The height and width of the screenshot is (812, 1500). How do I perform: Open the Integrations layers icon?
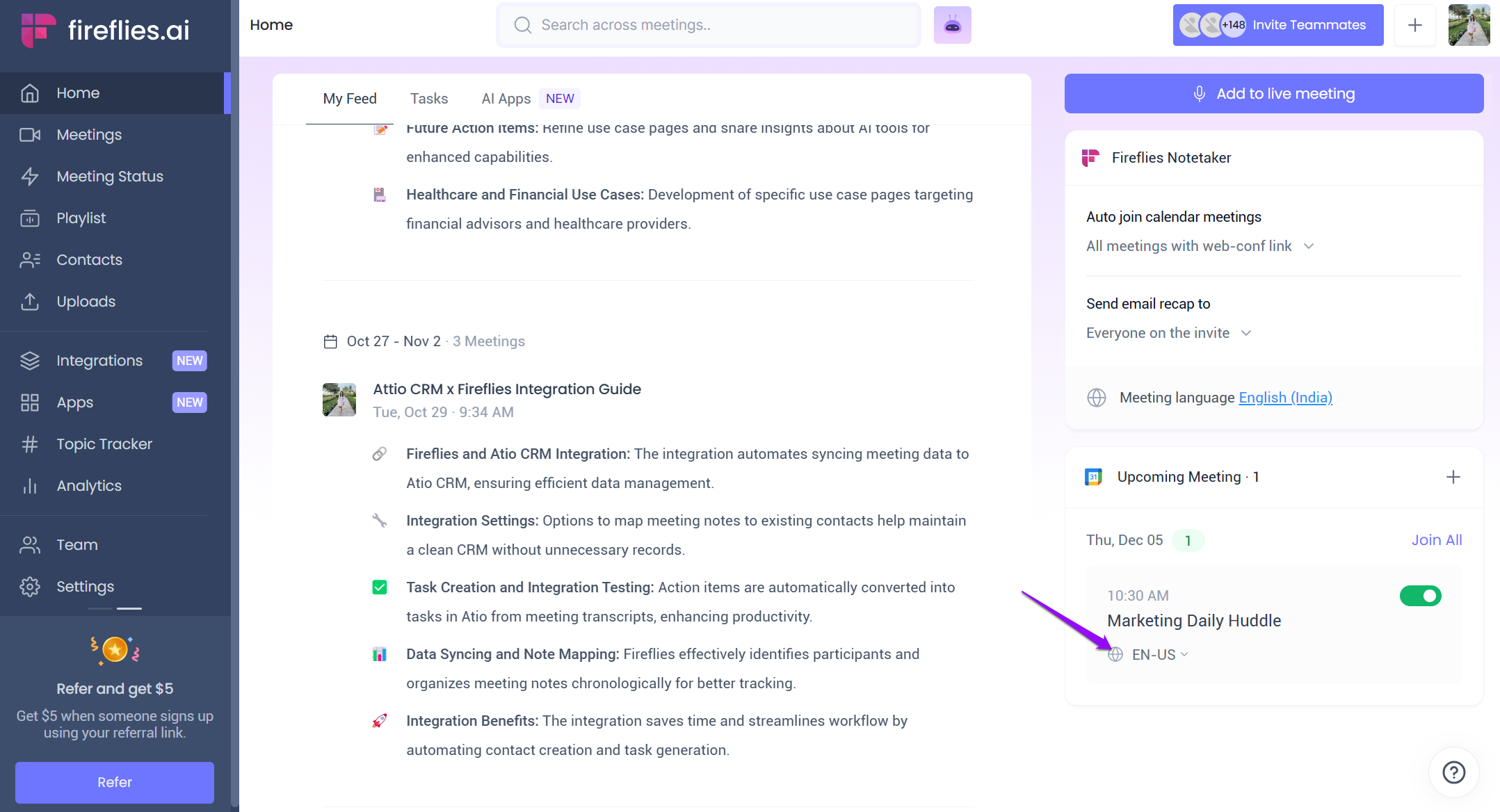(30, 361)
